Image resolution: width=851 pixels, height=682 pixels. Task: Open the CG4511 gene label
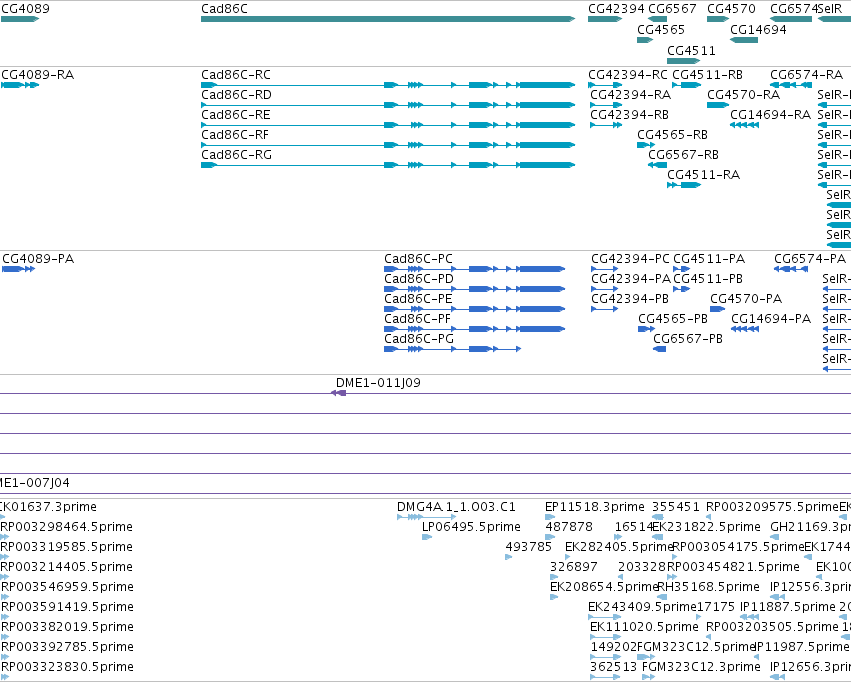[x=691, y=51]
